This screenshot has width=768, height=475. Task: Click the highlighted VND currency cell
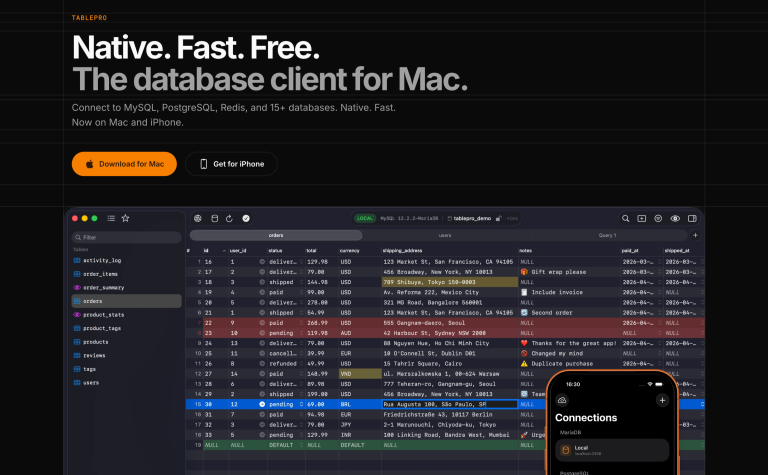(360, 374)
